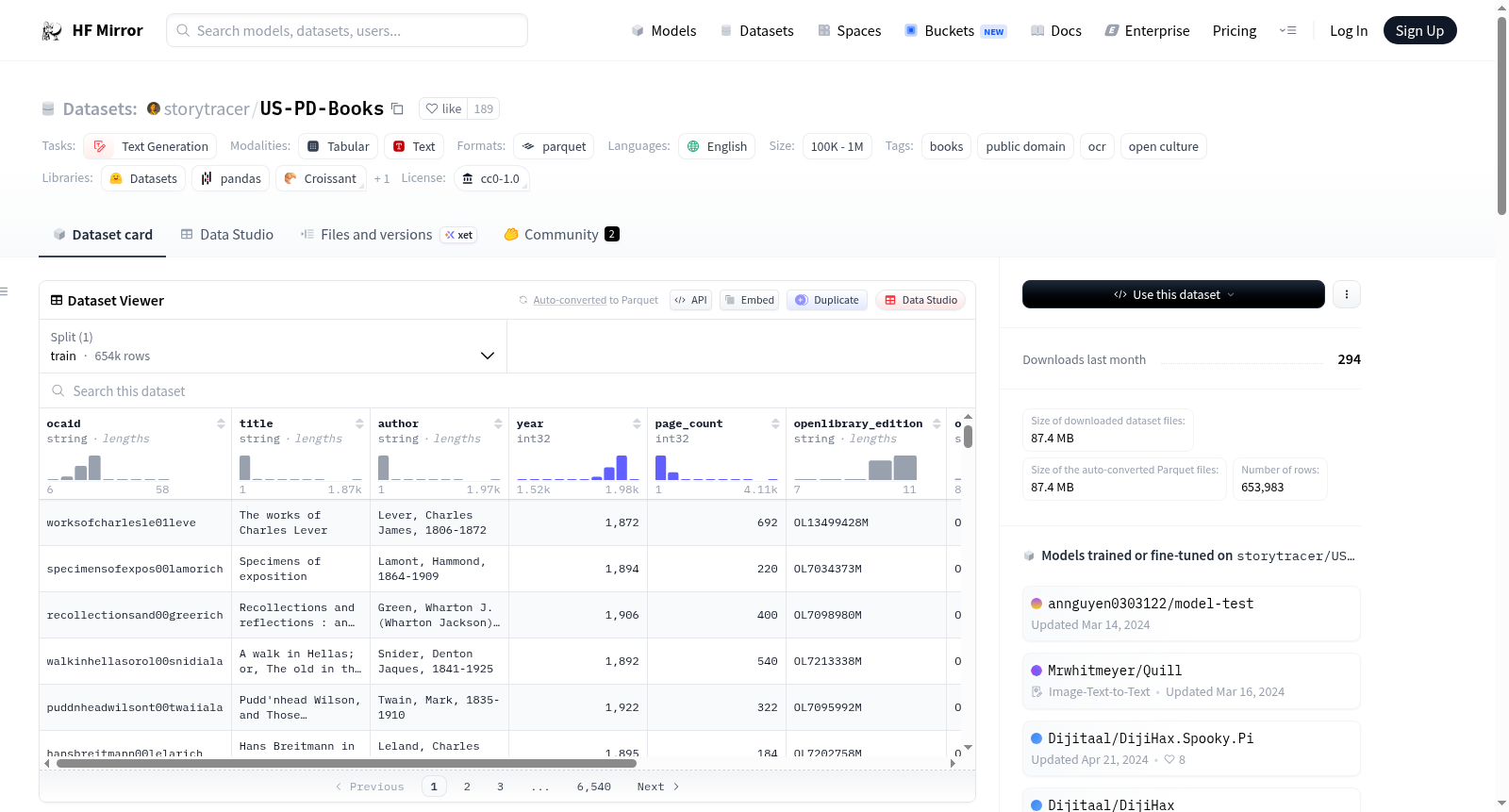Show the +1 additional libraries

point(381,178)
